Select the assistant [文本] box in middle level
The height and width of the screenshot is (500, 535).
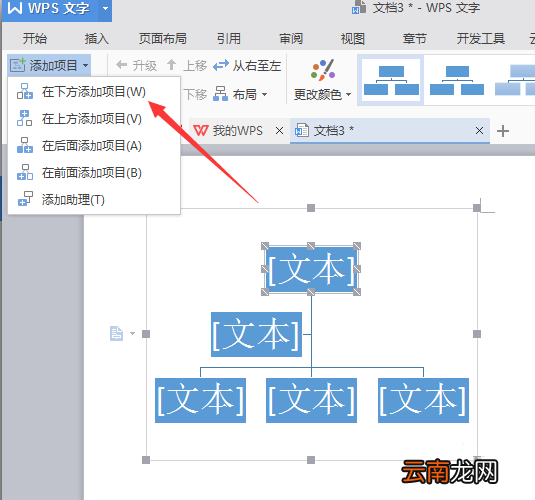(x=256, y=334)
